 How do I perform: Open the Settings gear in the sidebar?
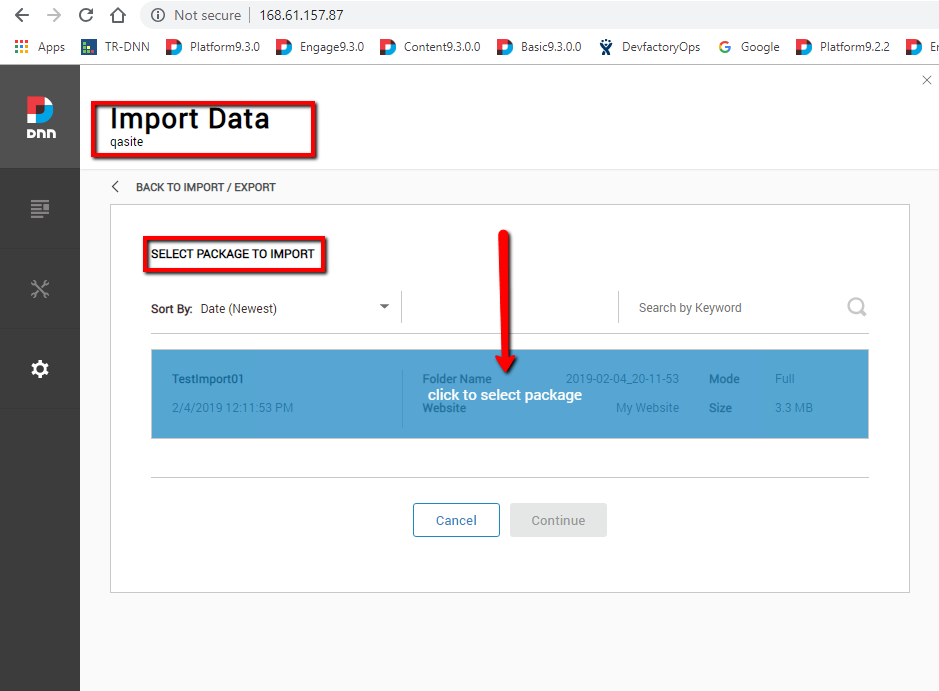(40, 368)
